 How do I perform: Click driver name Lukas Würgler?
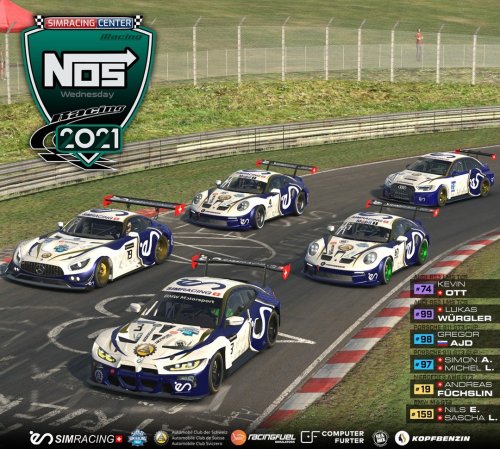tap(465, 314)
